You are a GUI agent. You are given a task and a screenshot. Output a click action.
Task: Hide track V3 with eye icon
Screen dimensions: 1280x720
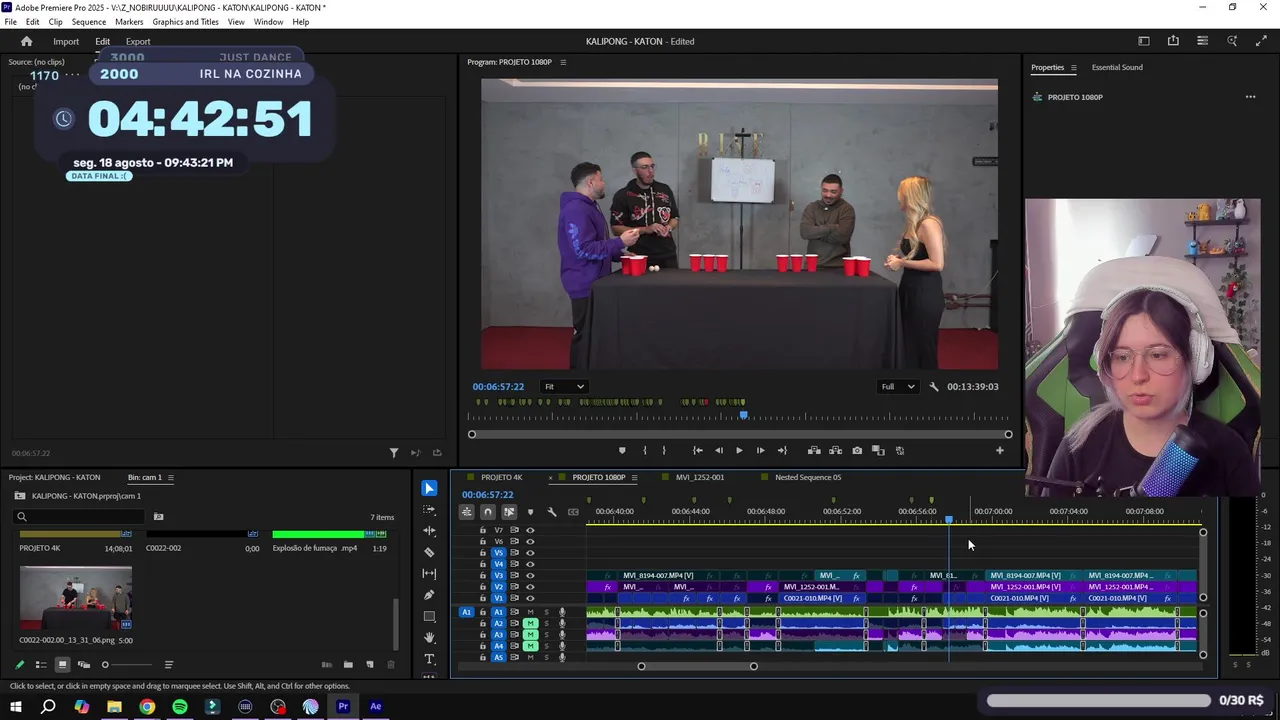point(530,576)
